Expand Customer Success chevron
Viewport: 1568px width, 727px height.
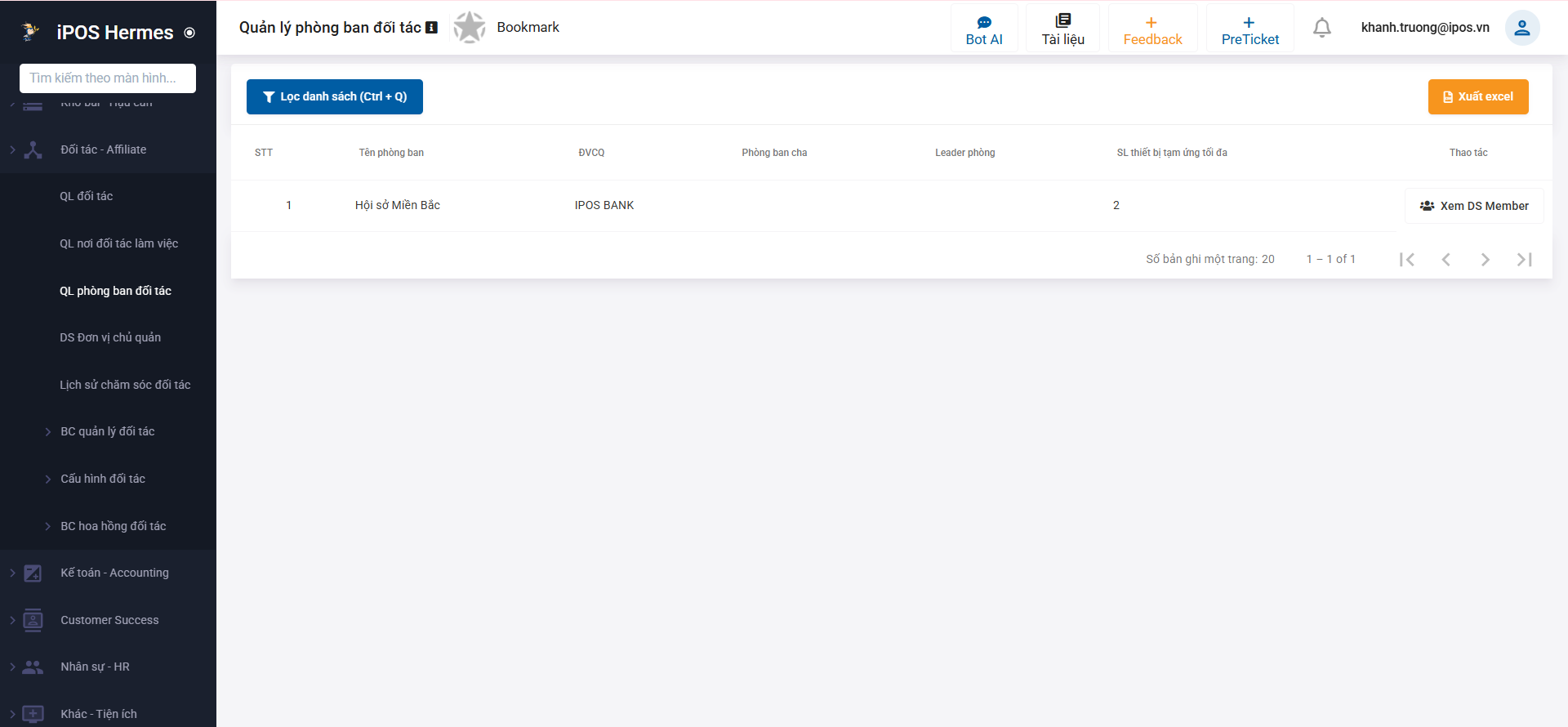pos(12,620)
